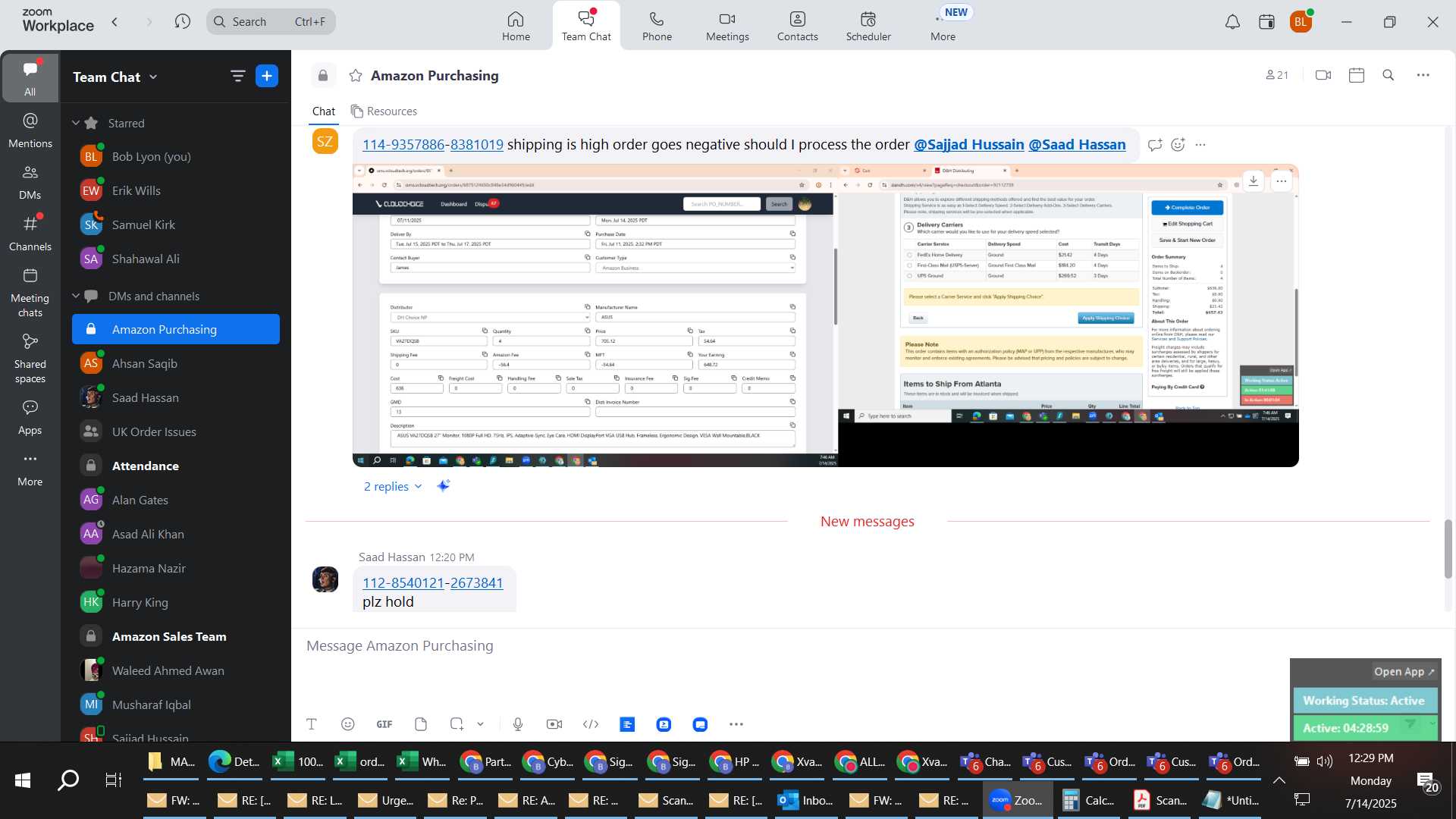Go back with the navigation arrow

pyautogui.click(x=115, y=21)
